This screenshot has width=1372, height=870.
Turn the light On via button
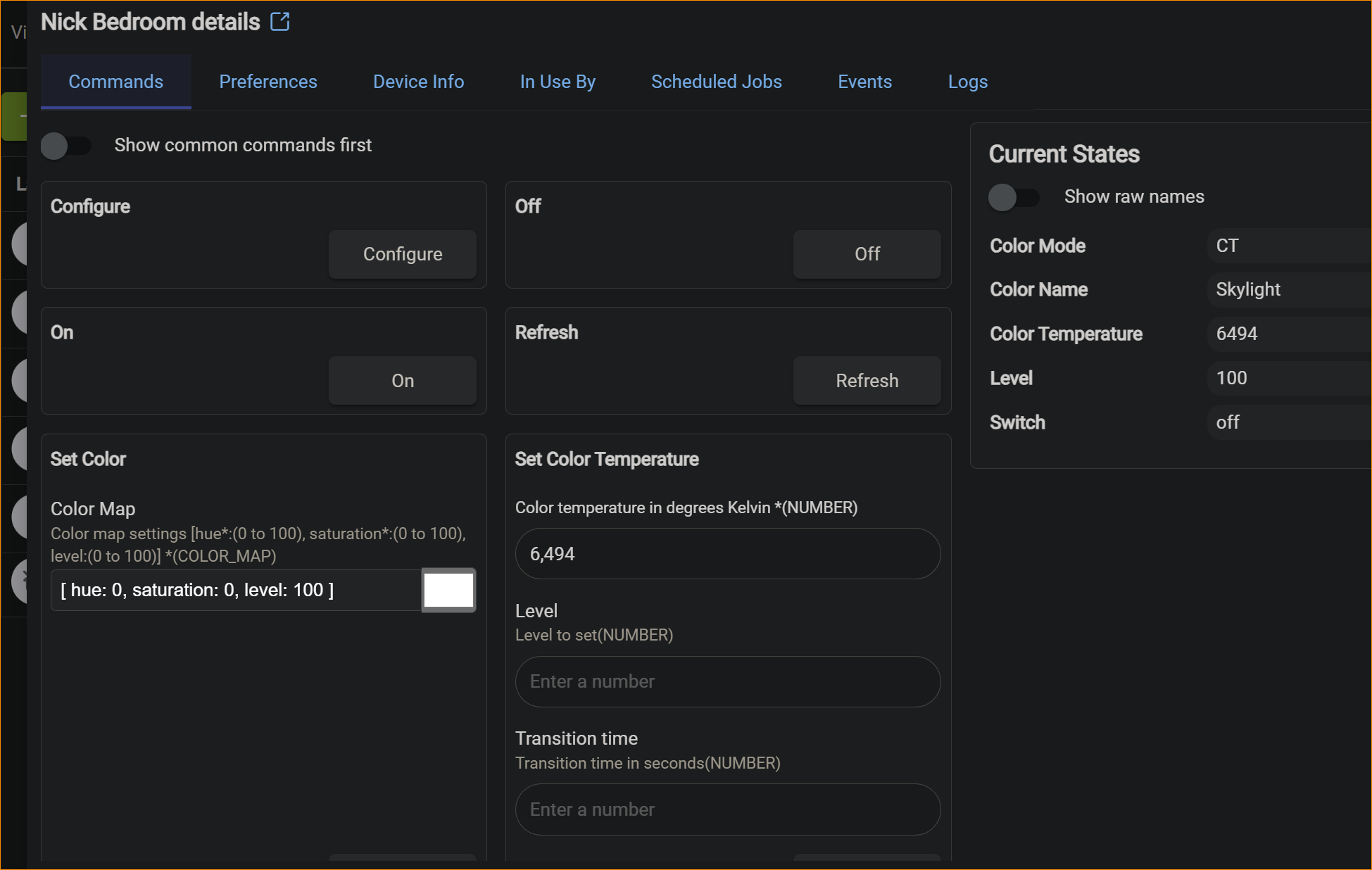[x=402, y=381]
